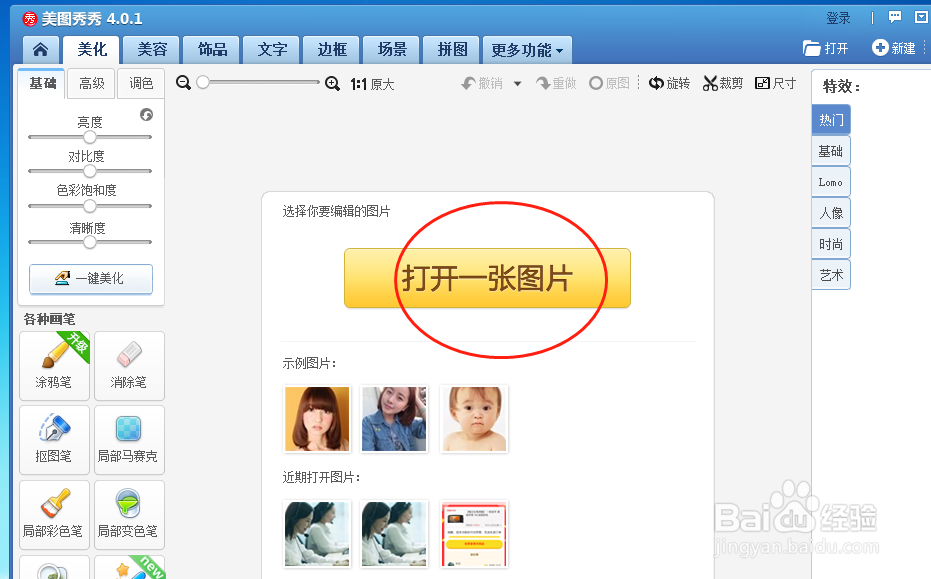Select the 人像 effects category
Viewport: 931px width, 579px height.
coord(831,213)
